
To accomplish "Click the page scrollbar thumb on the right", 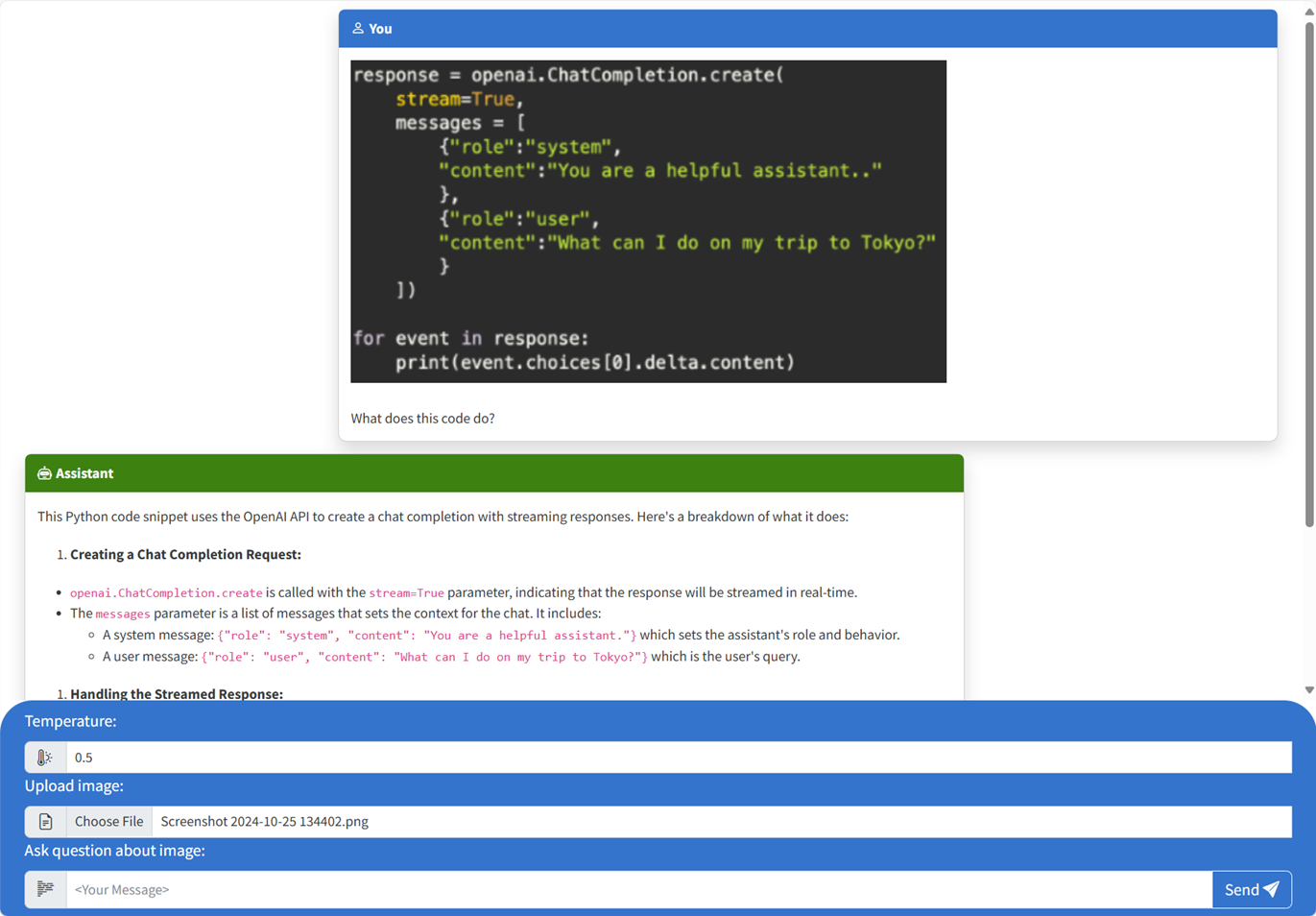I will coord(1309,274).
